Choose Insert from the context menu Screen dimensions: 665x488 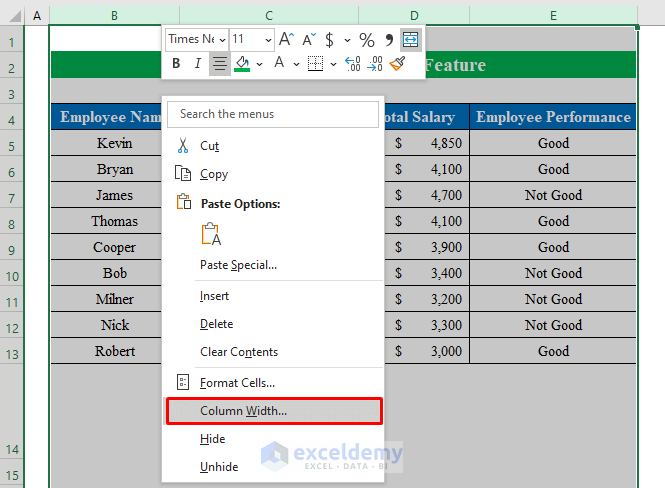(273, 296)
